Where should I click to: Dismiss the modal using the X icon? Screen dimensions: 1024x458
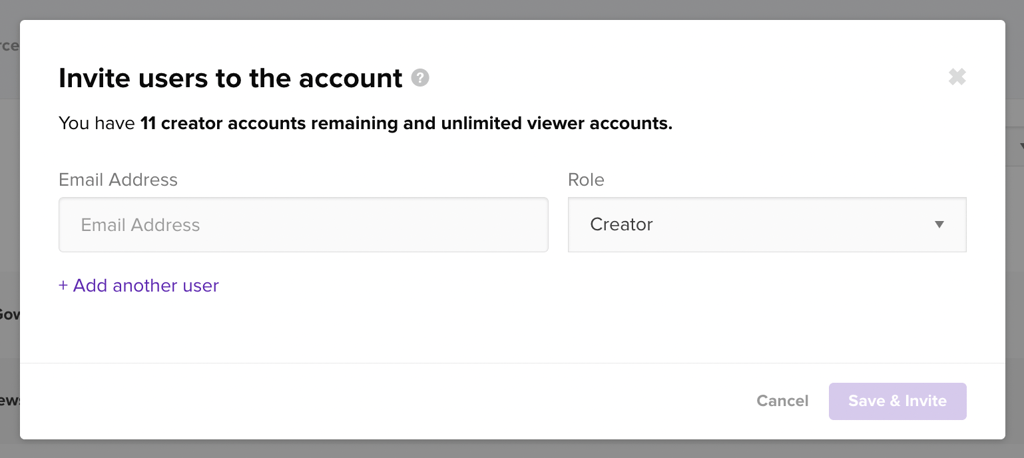click(957, 77)
